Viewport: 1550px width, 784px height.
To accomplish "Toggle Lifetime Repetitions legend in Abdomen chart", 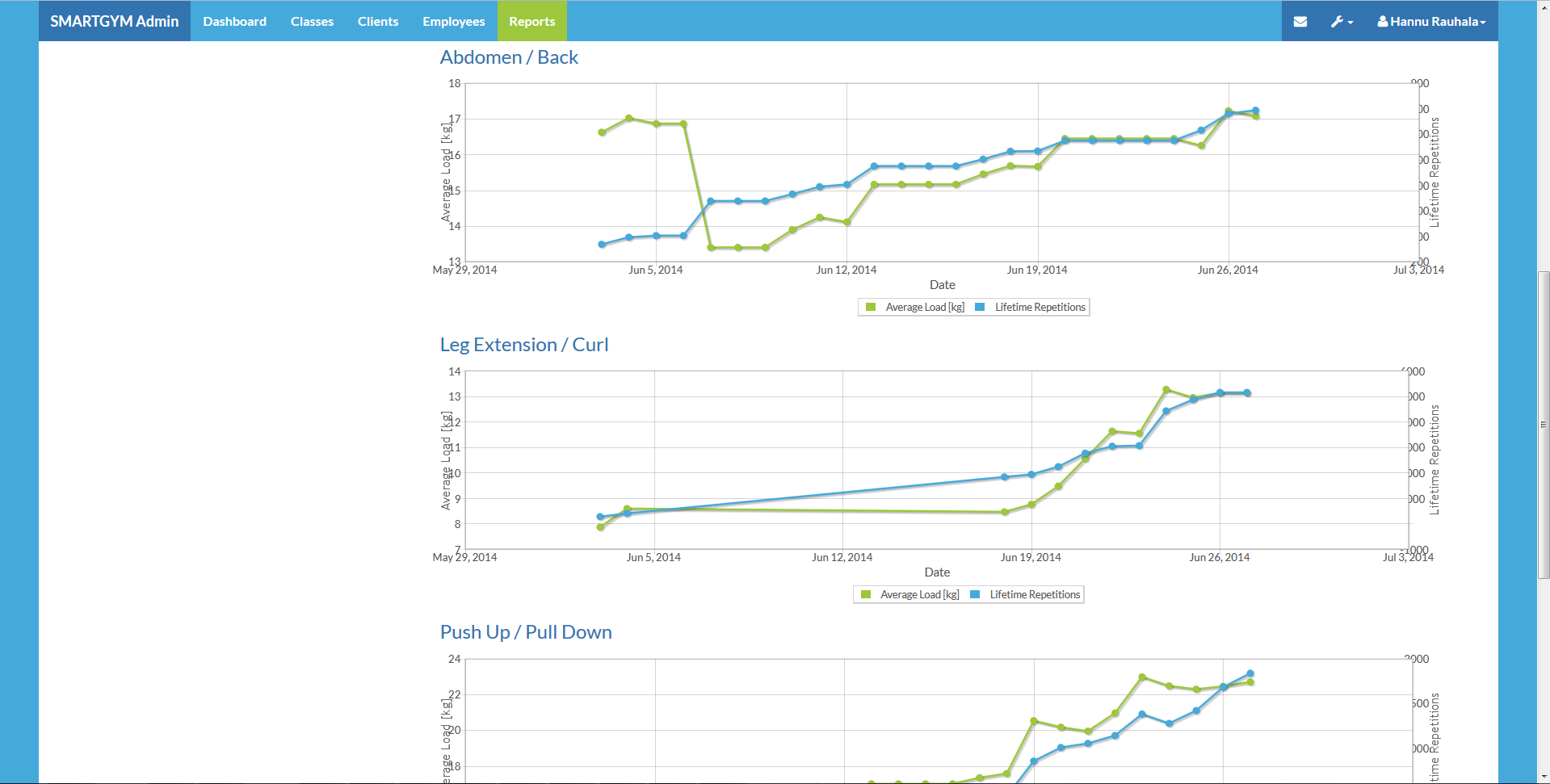I will [x=1040, y=308].
